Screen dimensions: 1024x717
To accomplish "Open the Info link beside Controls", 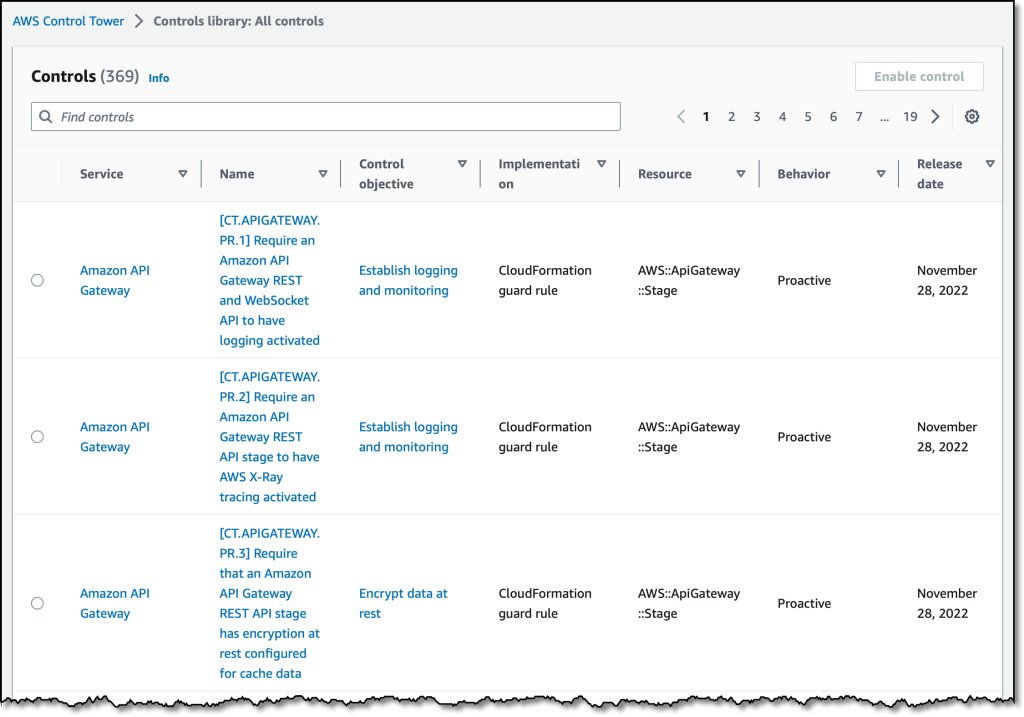I will [x=159, y=78].
